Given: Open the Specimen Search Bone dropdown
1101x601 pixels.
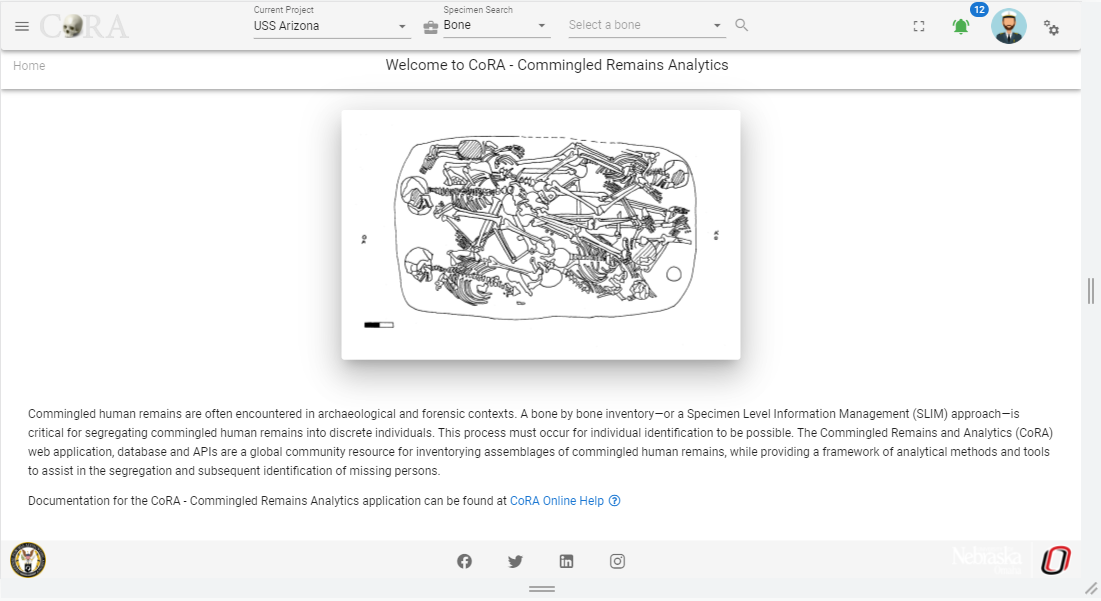Looking at the screenshot, I should 496,25.
